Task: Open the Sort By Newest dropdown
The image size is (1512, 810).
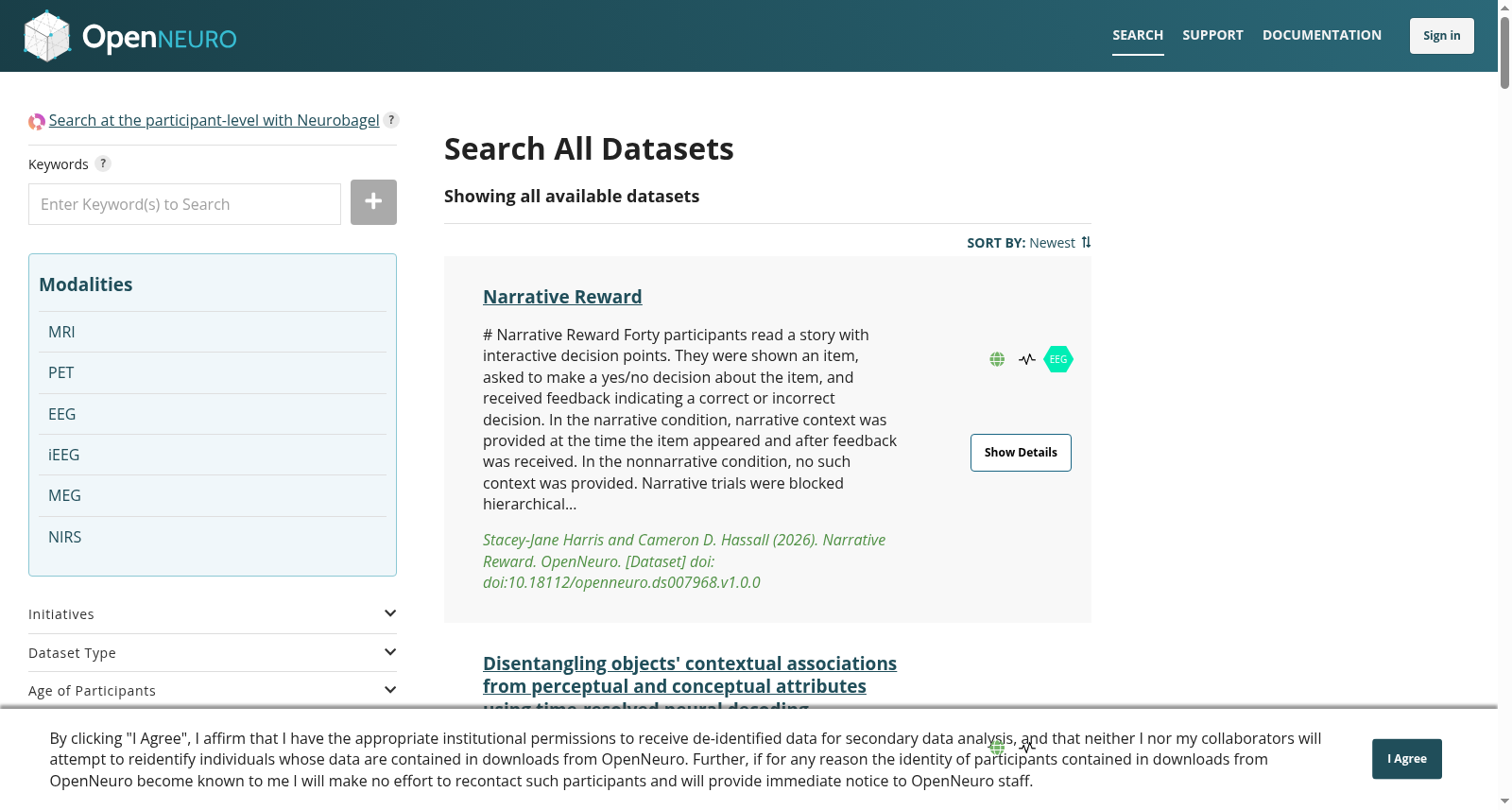Action: (x=1029, y=243)
